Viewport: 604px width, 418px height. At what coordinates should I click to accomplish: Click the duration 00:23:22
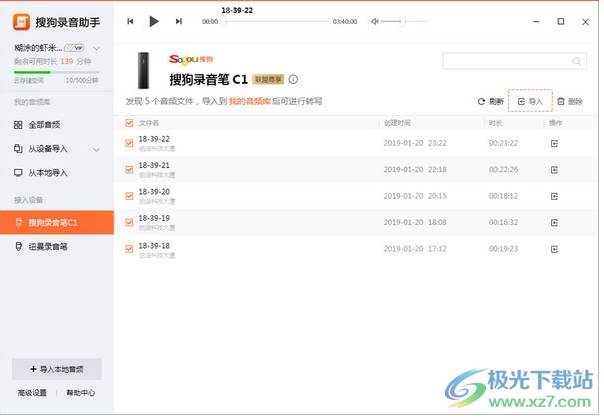pos(503,143)
